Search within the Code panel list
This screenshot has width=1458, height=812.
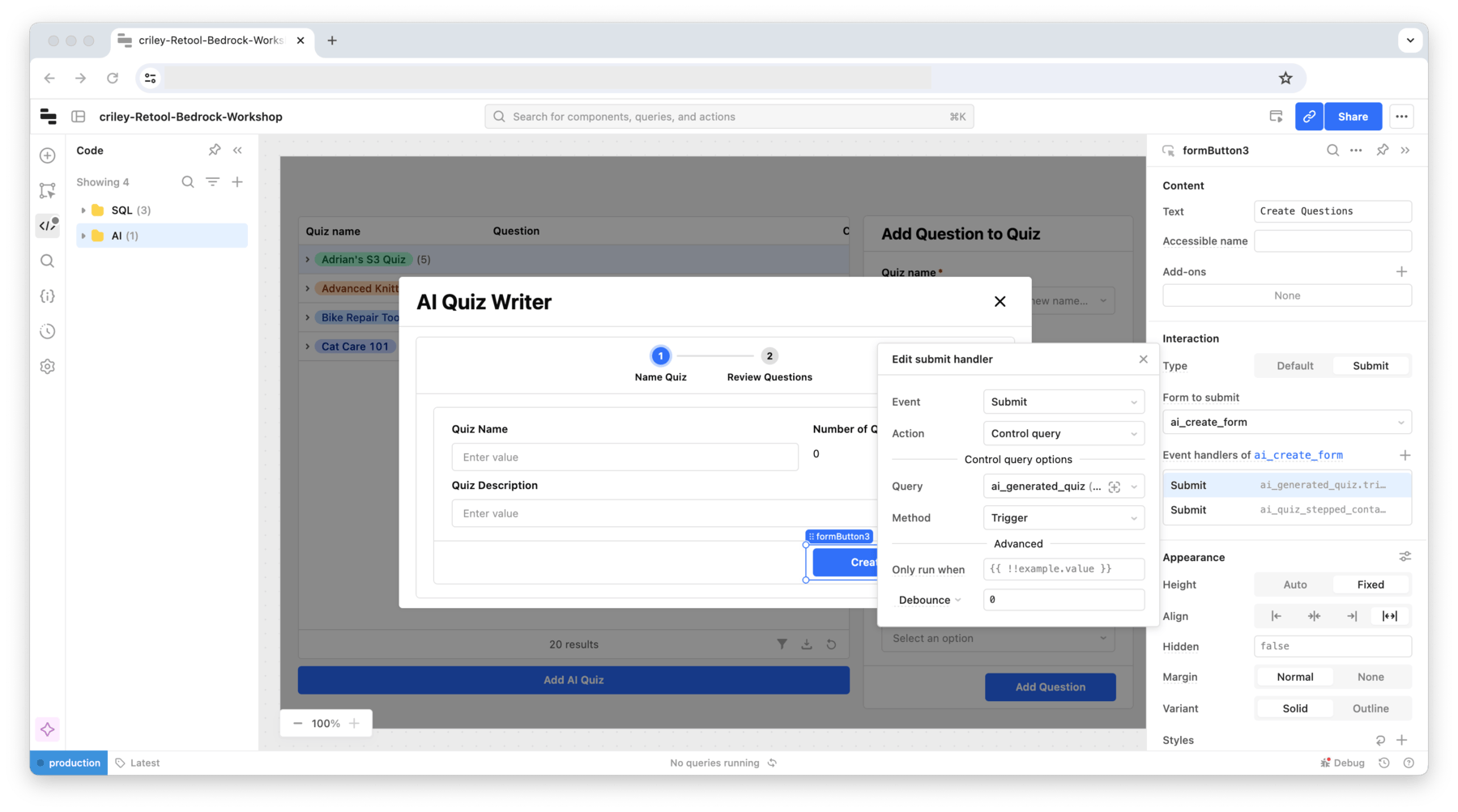pos(188,182)
